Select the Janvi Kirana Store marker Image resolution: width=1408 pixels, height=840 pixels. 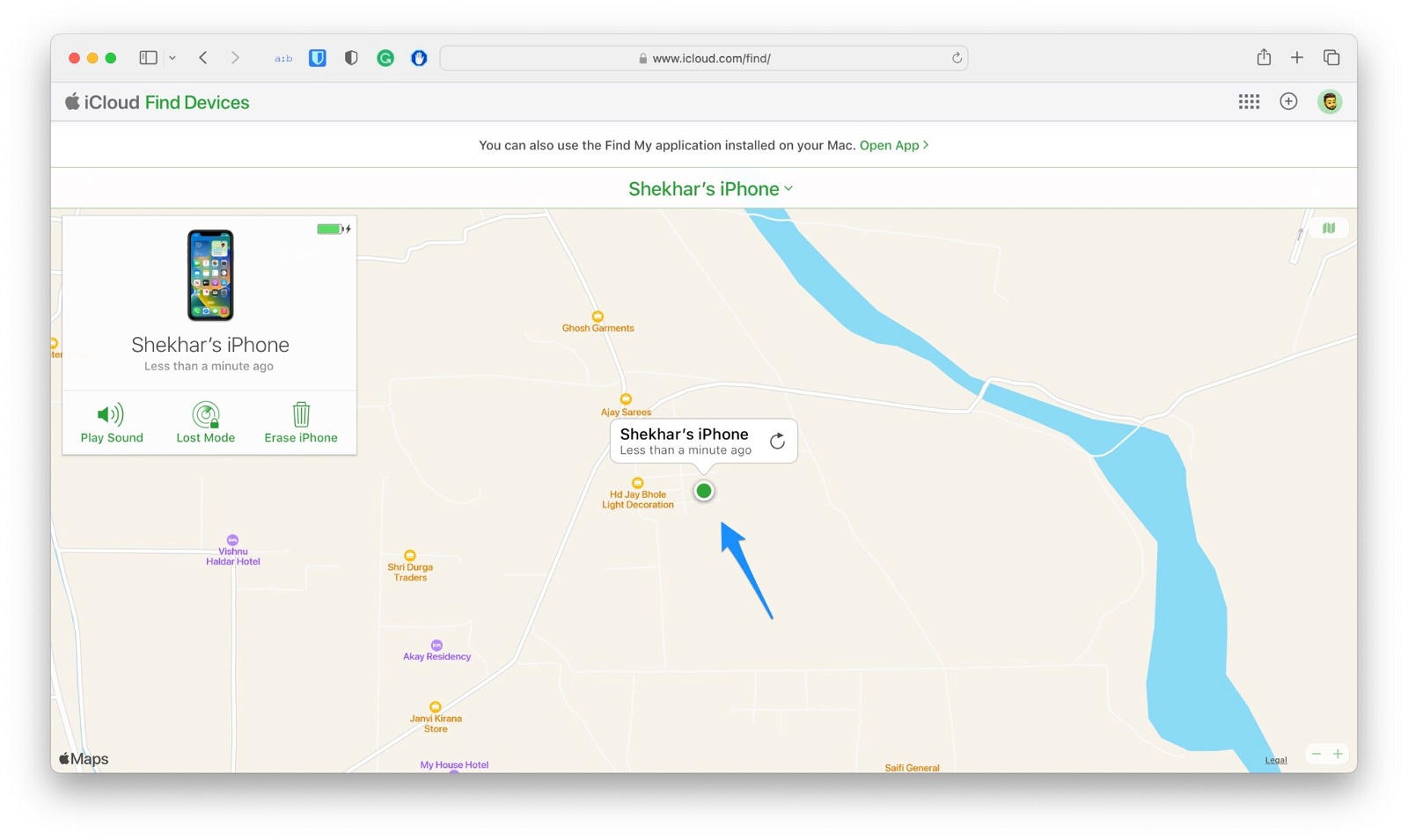pos(435,707)
